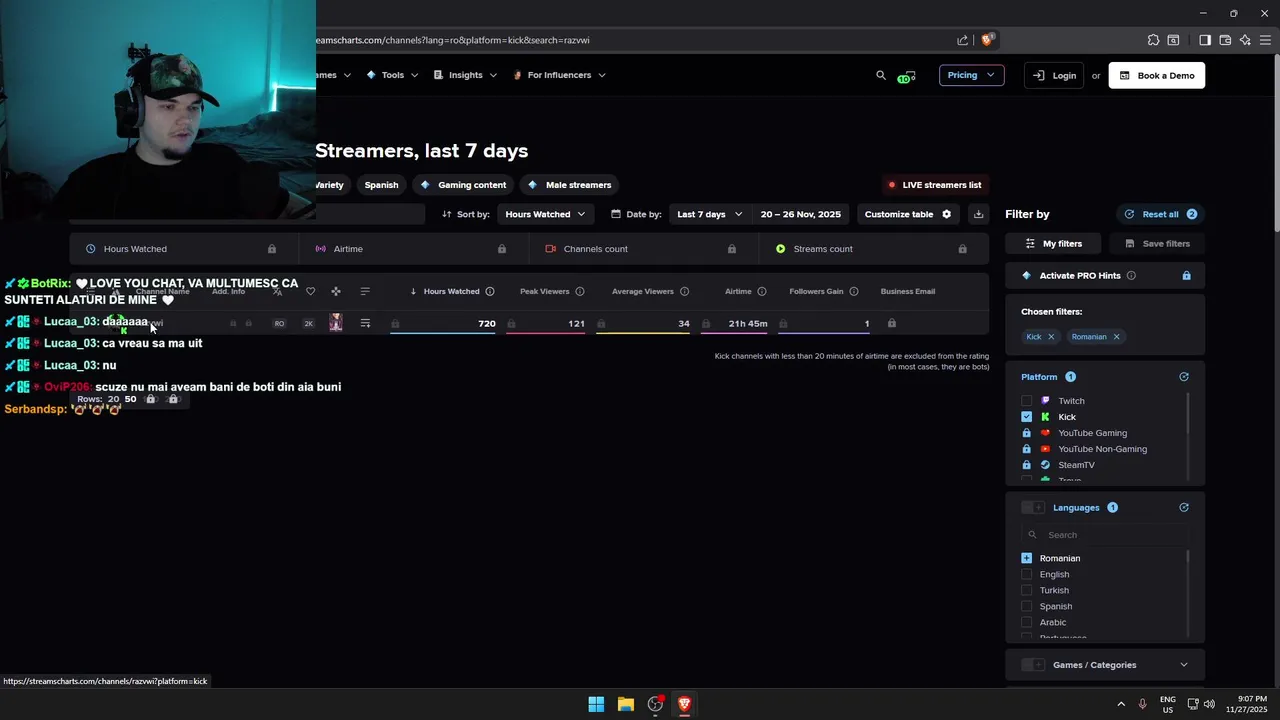The height and width of the screenshot is (720, 1280).
Task: Show hidden system tray icons
Action: click(1121, 704)
